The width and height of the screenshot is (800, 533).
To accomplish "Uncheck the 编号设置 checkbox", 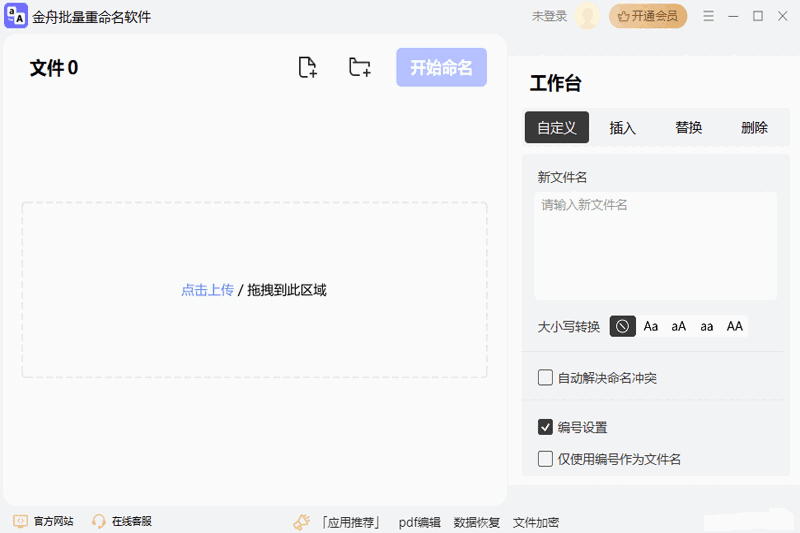I will pyautogui.click(x=545, y=427).
